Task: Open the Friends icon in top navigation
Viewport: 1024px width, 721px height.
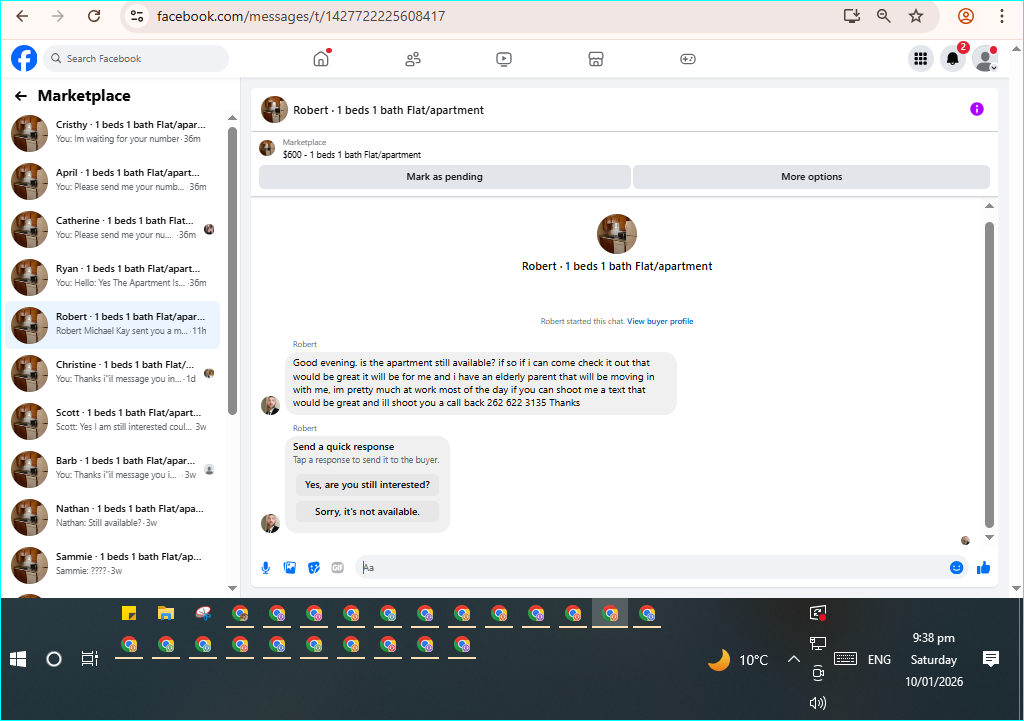Action: (413, 59)
